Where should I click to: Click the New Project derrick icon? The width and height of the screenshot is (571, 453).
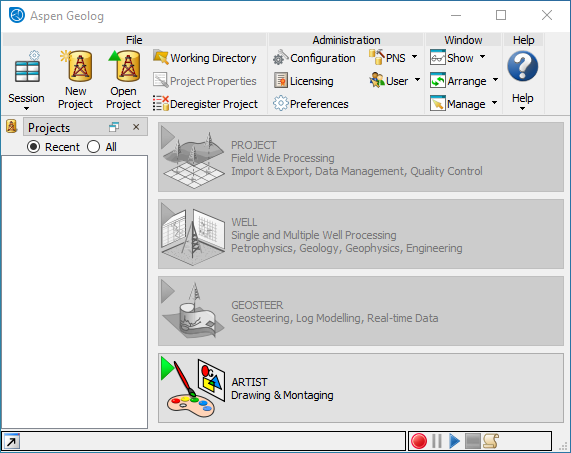coord(76,66)
